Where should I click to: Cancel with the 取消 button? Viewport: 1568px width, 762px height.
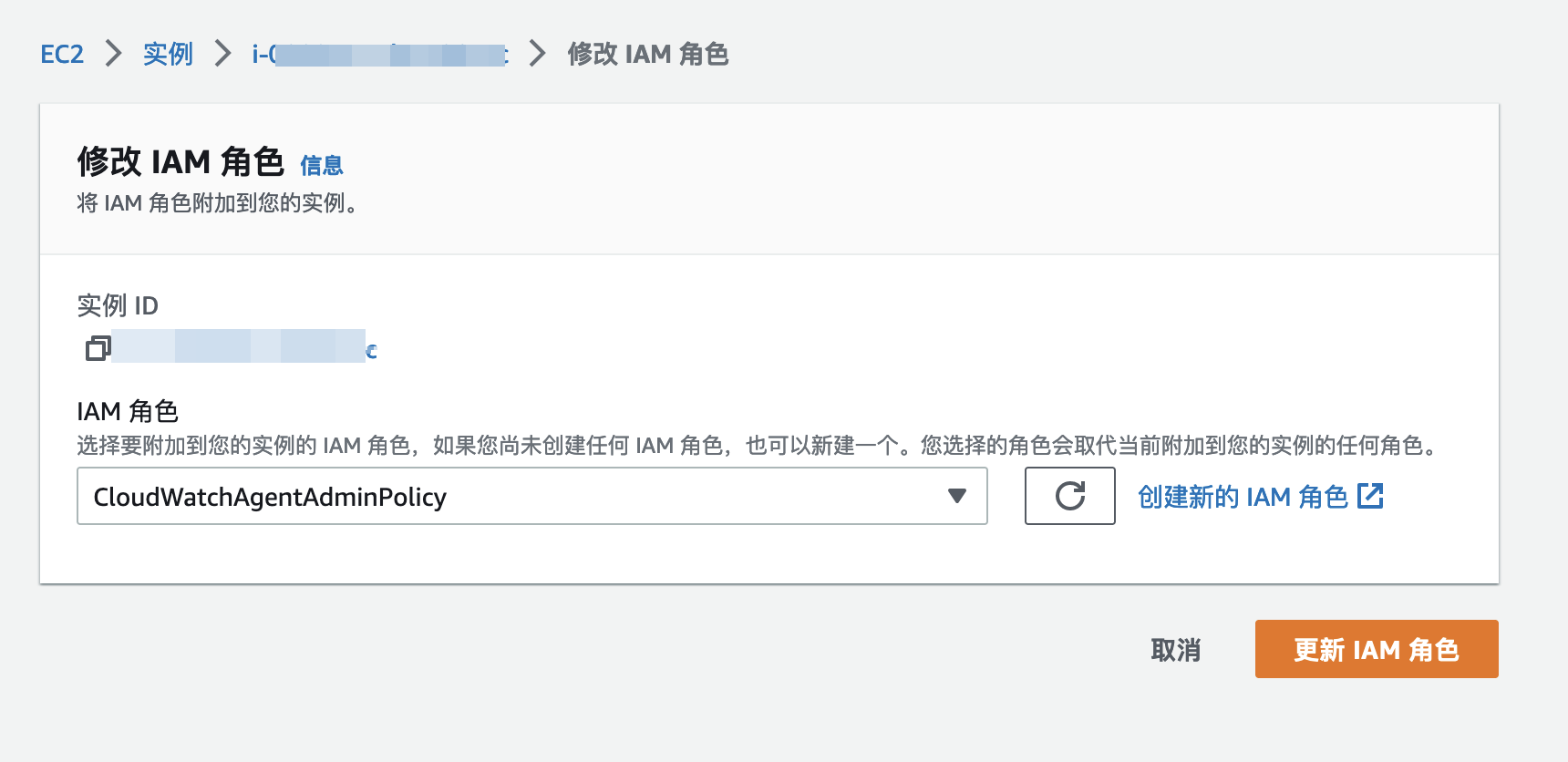(x=1176, y=649)
